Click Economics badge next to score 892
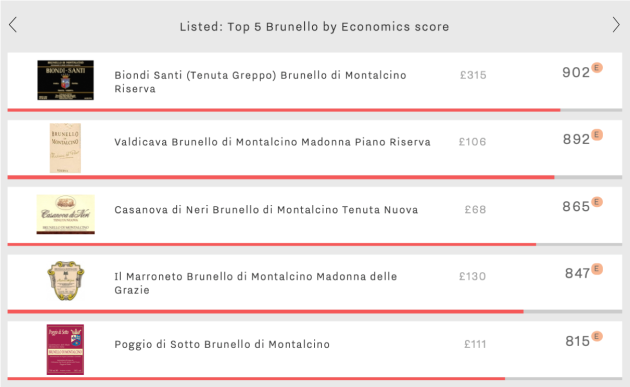Screen dimensions: 630x387 [597, 135]
